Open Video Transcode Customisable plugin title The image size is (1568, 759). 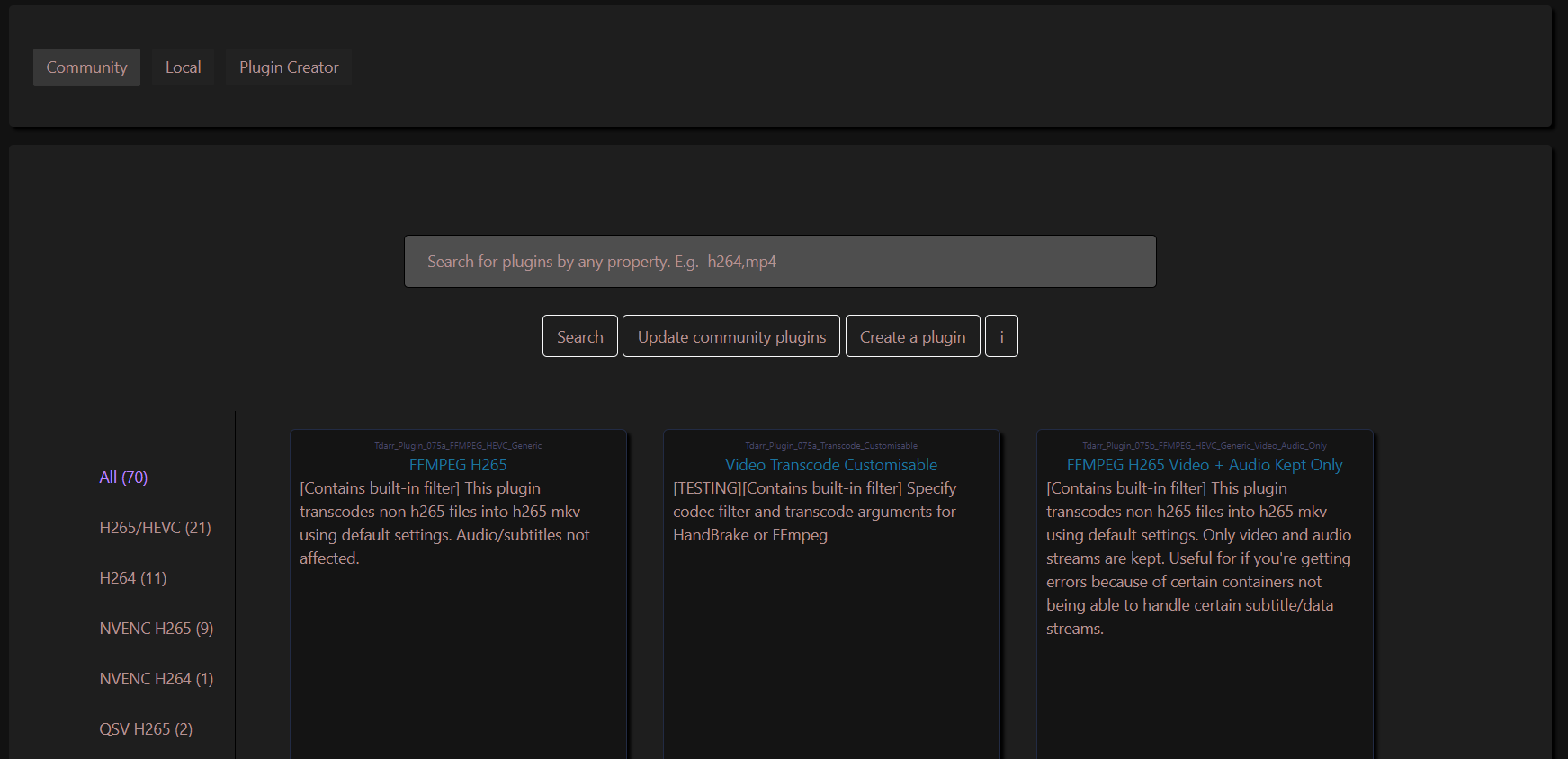pyautogui.click(x=831, y=465)
